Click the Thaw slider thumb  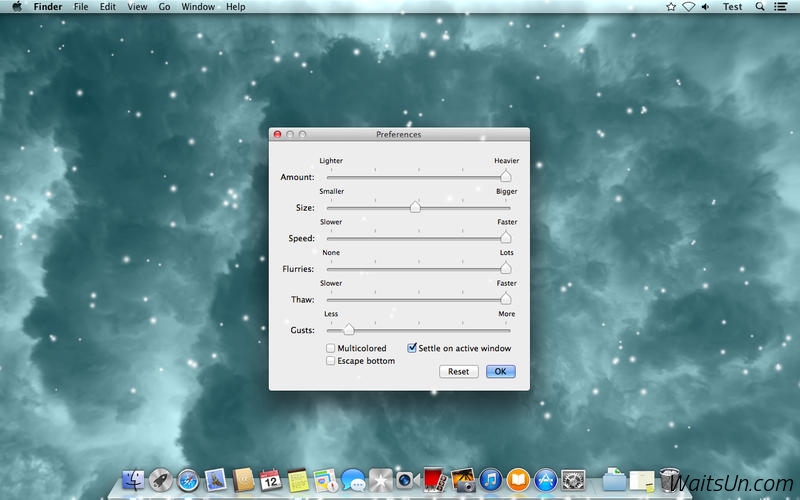tap(506, 299)
